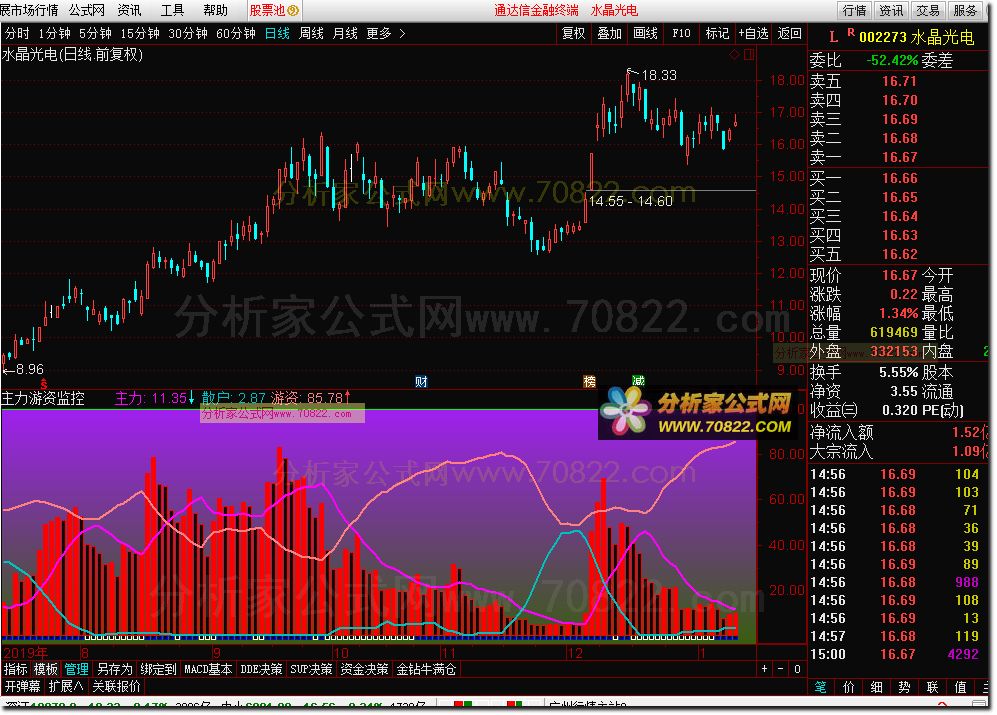Click the 交易 button at top right
This screenshot has width=997, height=715.
[927, 10]
